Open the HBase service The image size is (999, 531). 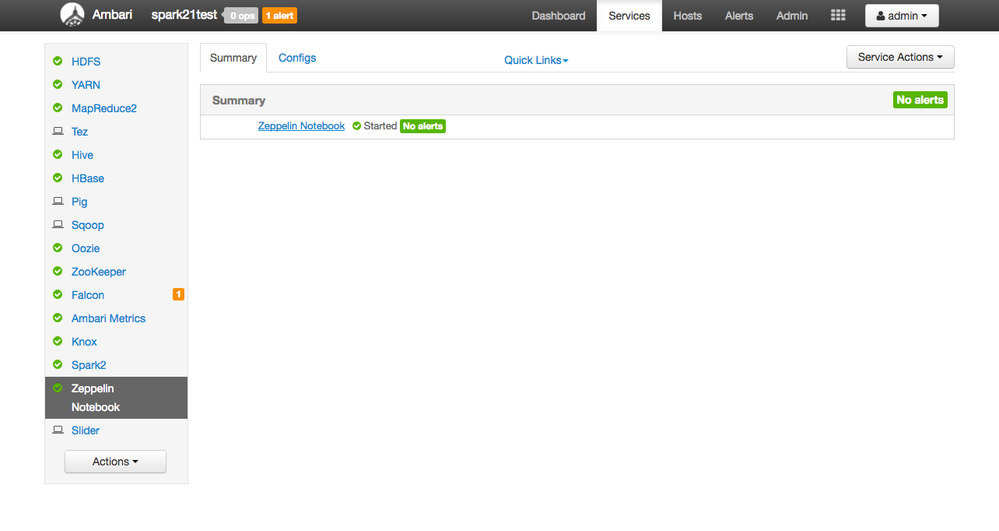tap(88, 178)
